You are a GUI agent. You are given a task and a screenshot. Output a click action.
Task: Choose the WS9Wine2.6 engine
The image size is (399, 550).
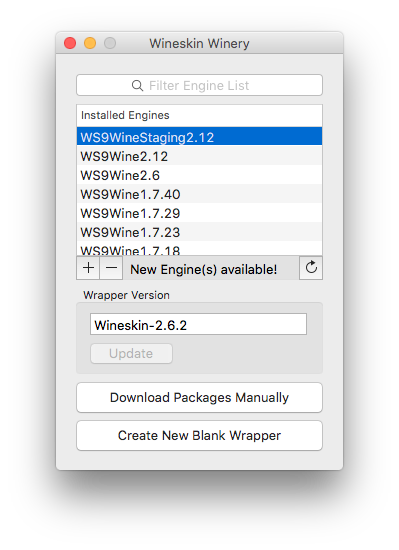[x=200, y=175]
